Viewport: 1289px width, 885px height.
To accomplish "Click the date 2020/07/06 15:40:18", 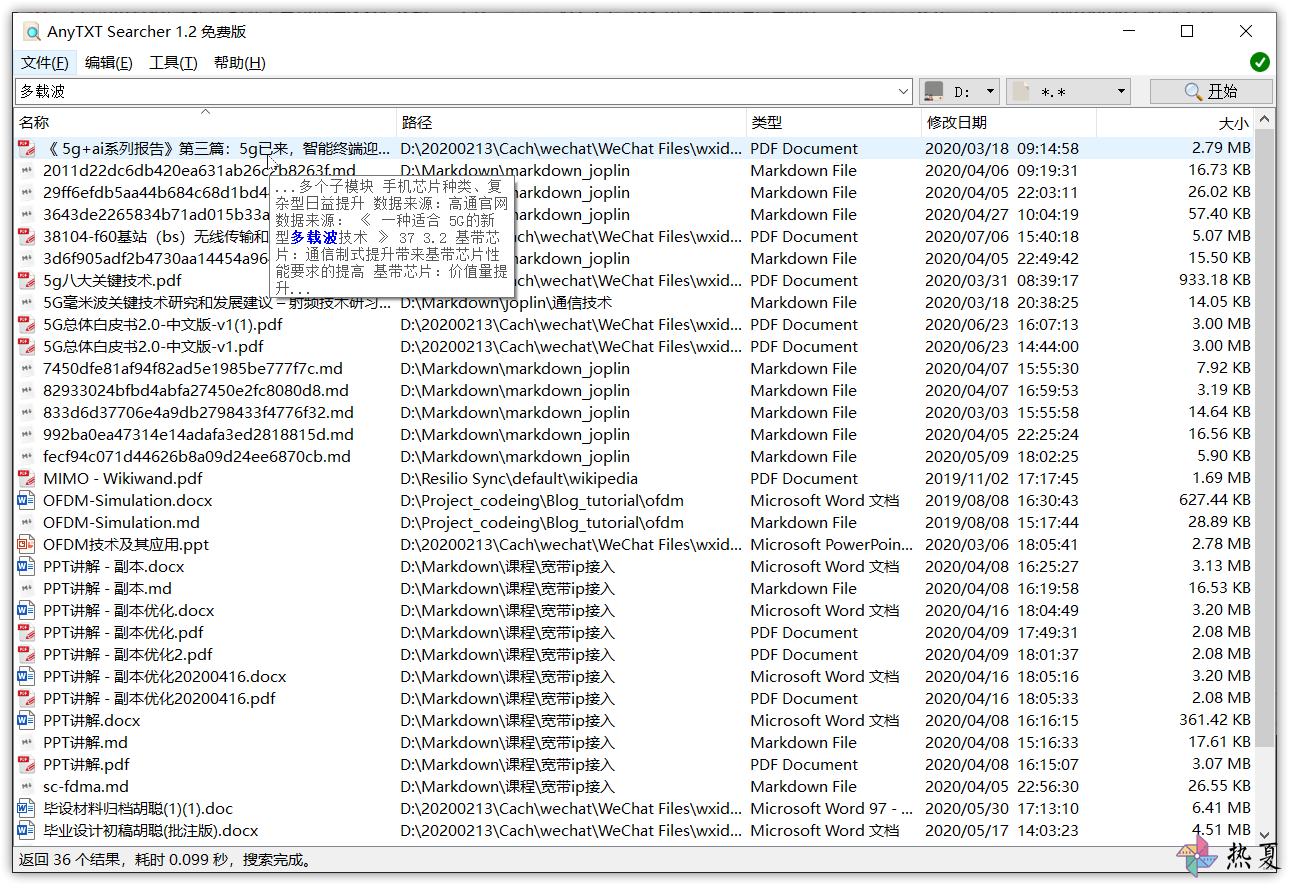I will click(x=1002, y=237).
